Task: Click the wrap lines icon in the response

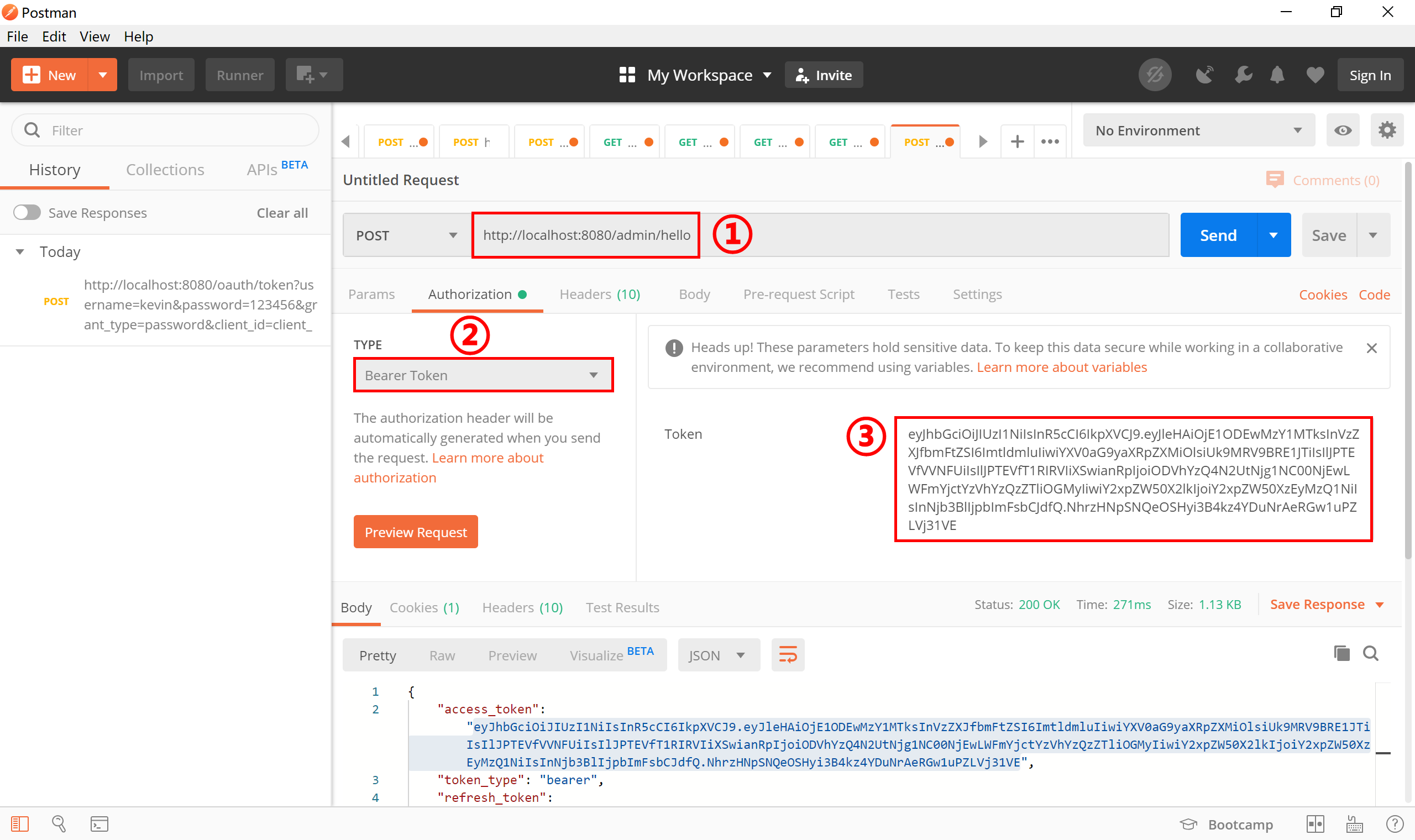Action: (787, 655)
